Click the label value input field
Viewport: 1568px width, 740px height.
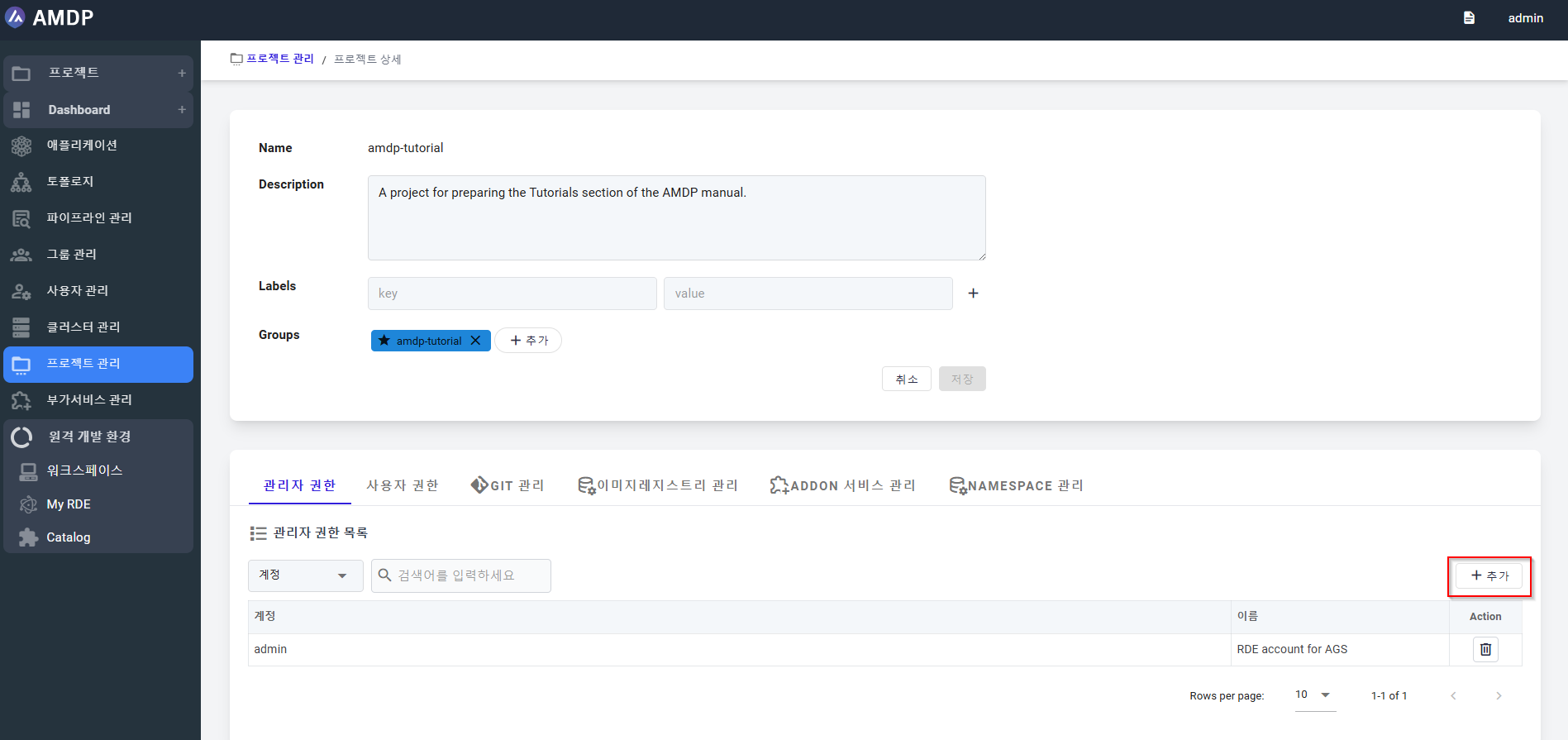[808, 294]
